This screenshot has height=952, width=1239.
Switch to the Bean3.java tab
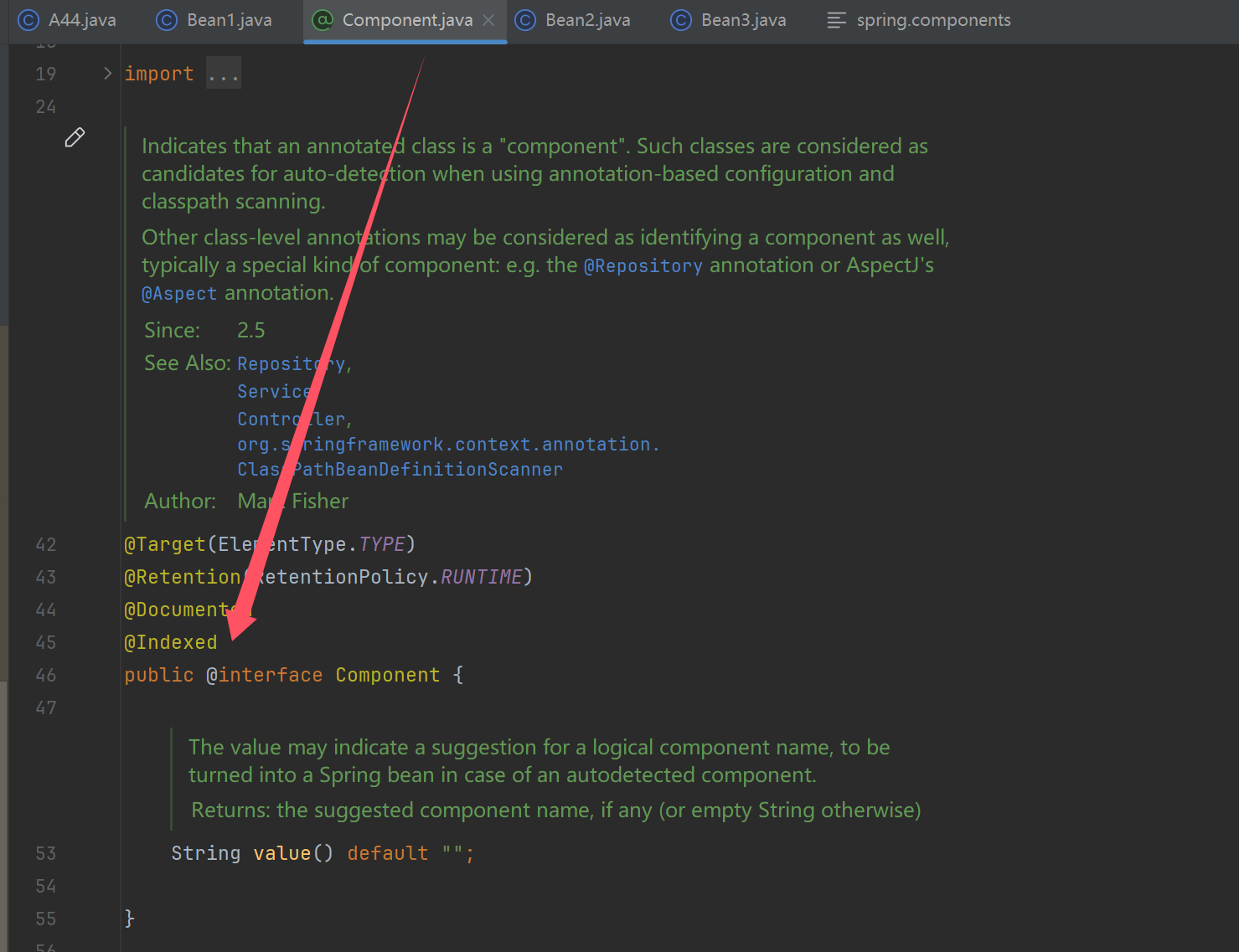pos(729,20)
